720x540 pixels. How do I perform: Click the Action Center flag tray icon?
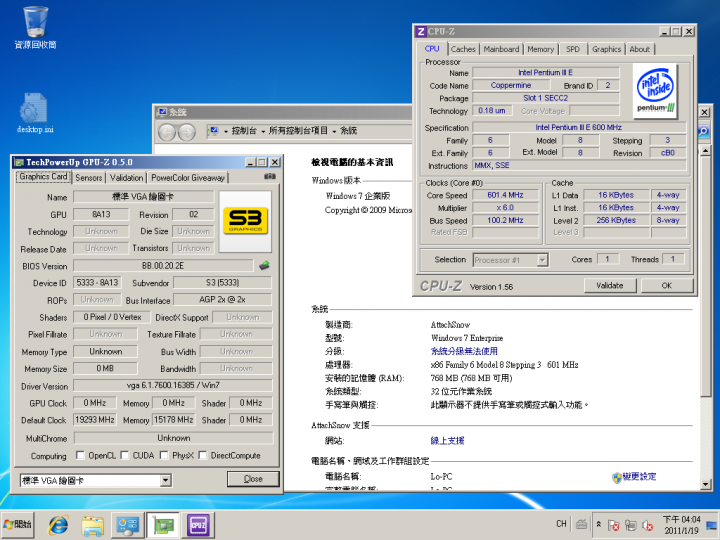pos(613,525)
